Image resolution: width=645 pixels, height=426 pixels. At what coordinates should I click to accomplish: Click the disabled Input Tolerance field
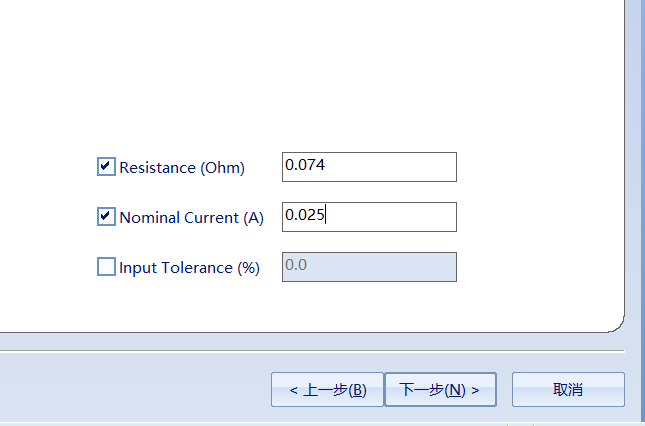tap(369, 267)
